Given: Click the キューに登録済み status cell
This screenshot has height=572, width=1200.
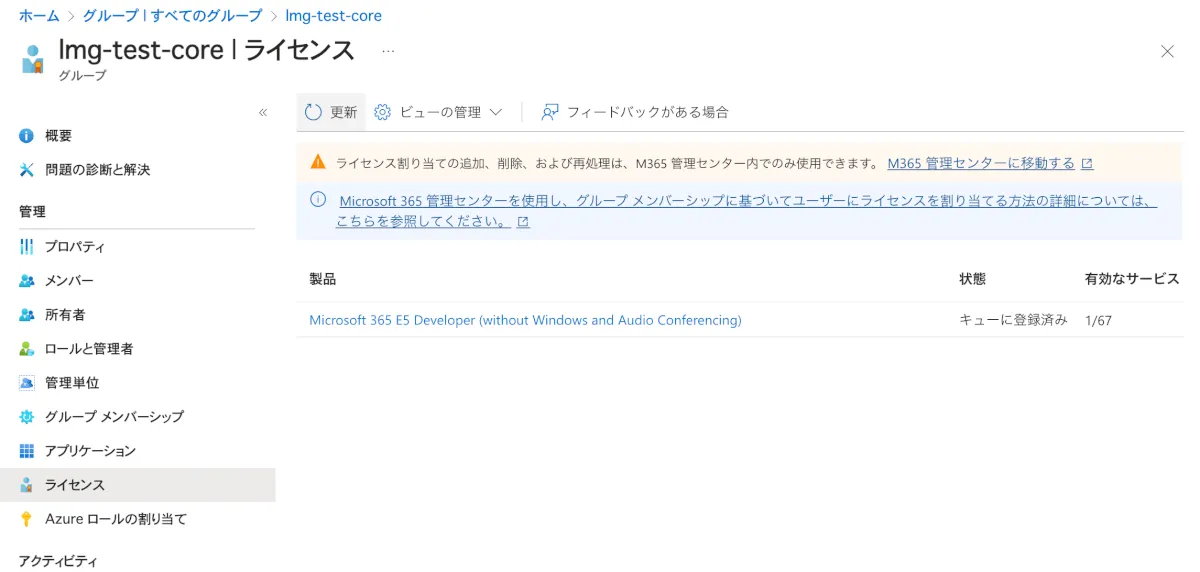Looking at the screenshot, I should coord(1013,320).
